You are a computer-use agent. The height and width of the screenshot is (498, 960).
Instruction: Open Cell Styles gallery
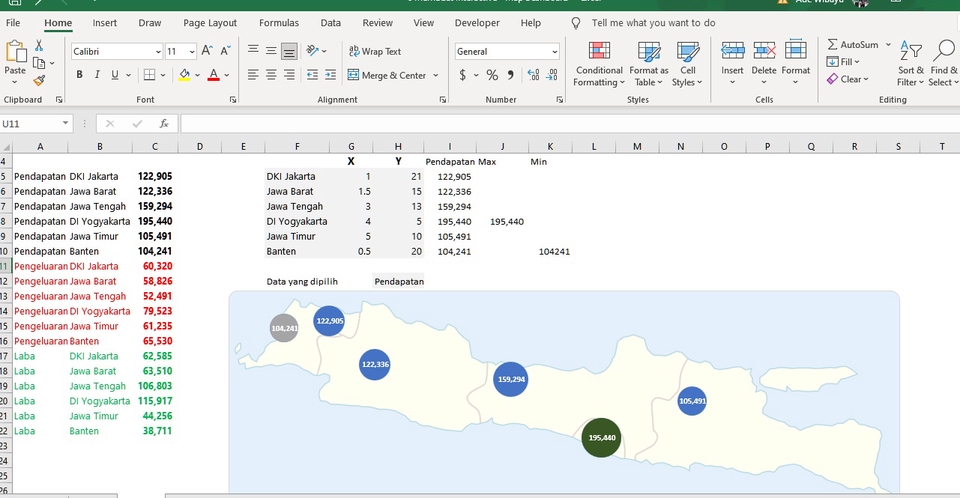pyautogui.click(x=688, y=64)
